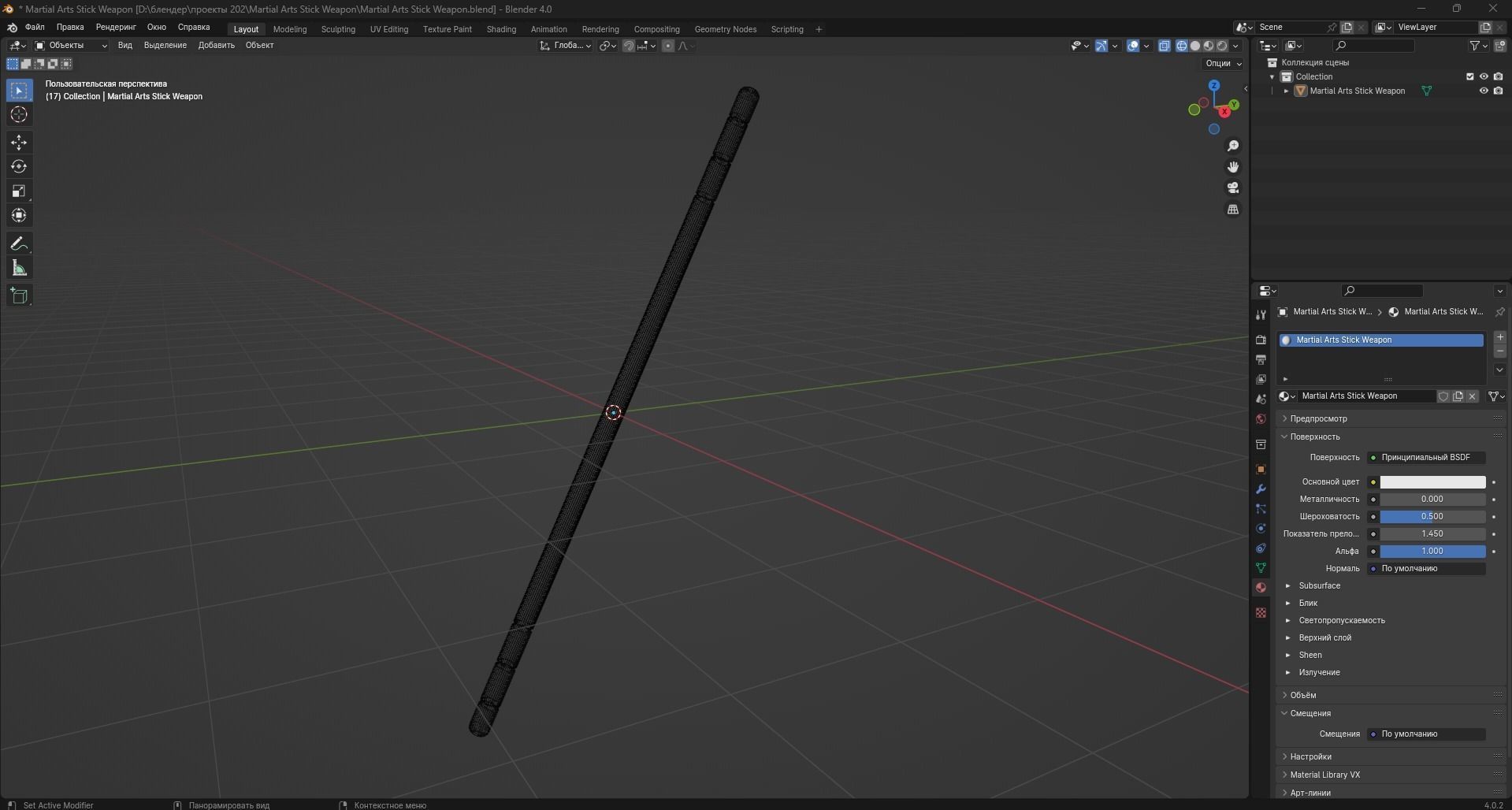Hide the Collection in viewport

pos(1484,76)
